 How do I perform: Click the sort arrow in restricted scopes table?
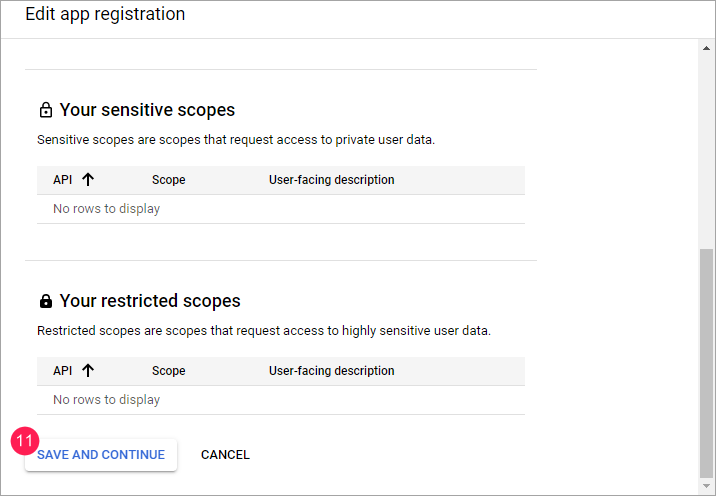click(88, 371)
